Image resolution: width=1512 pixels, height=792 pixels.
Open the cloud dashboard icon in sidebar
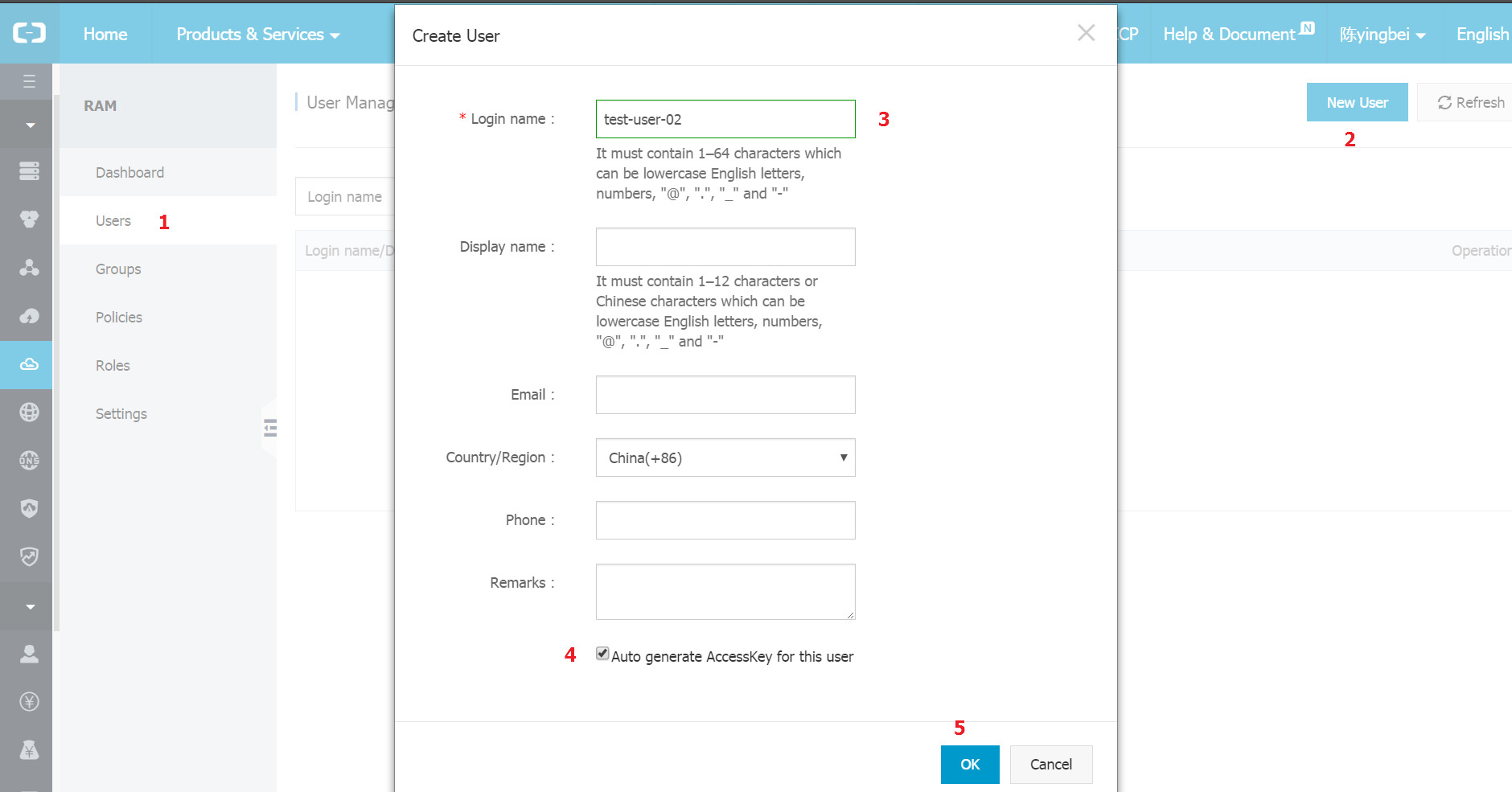tap(29, 316)
